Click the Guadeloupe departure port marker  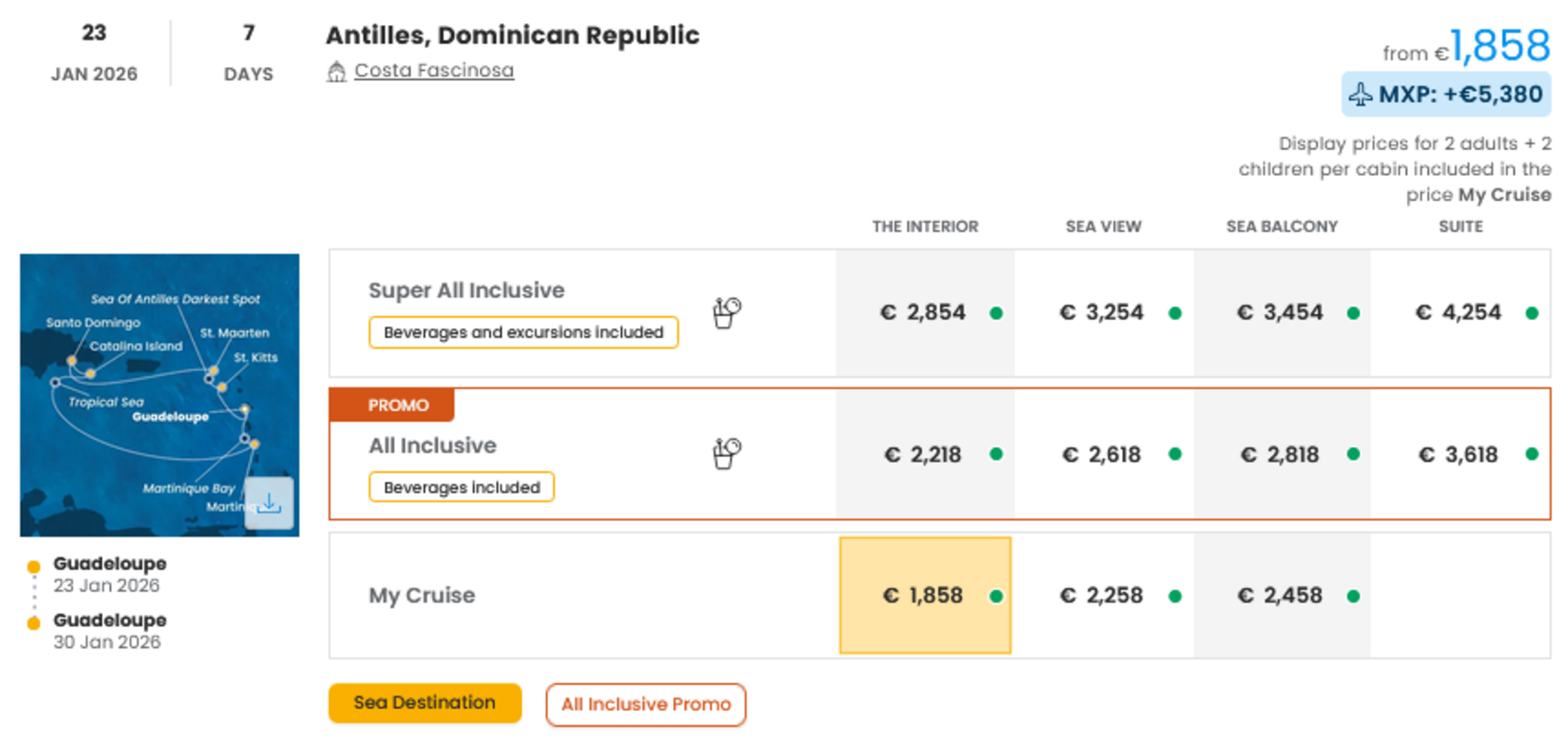point(34,567)
